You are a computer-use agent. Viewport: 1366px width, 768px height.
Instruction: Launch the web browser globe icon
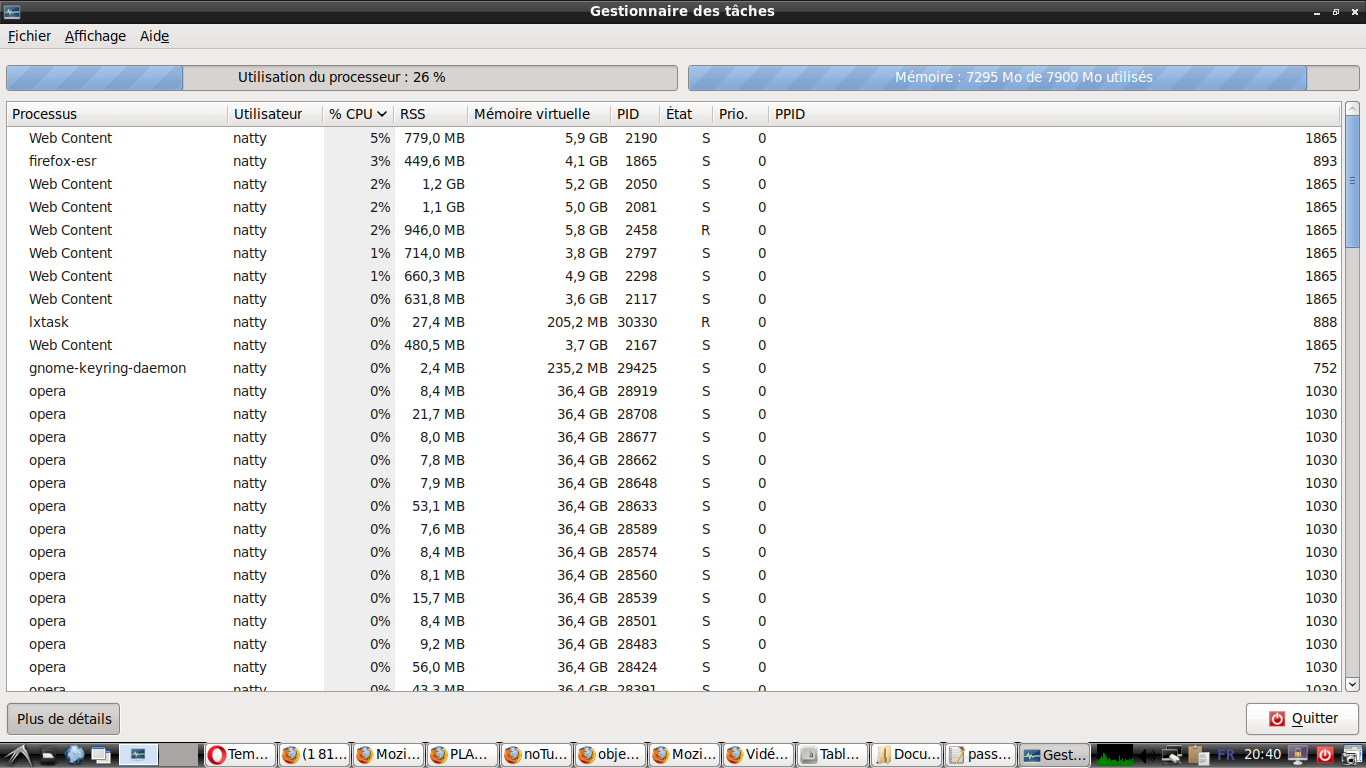tap(75, 755)
